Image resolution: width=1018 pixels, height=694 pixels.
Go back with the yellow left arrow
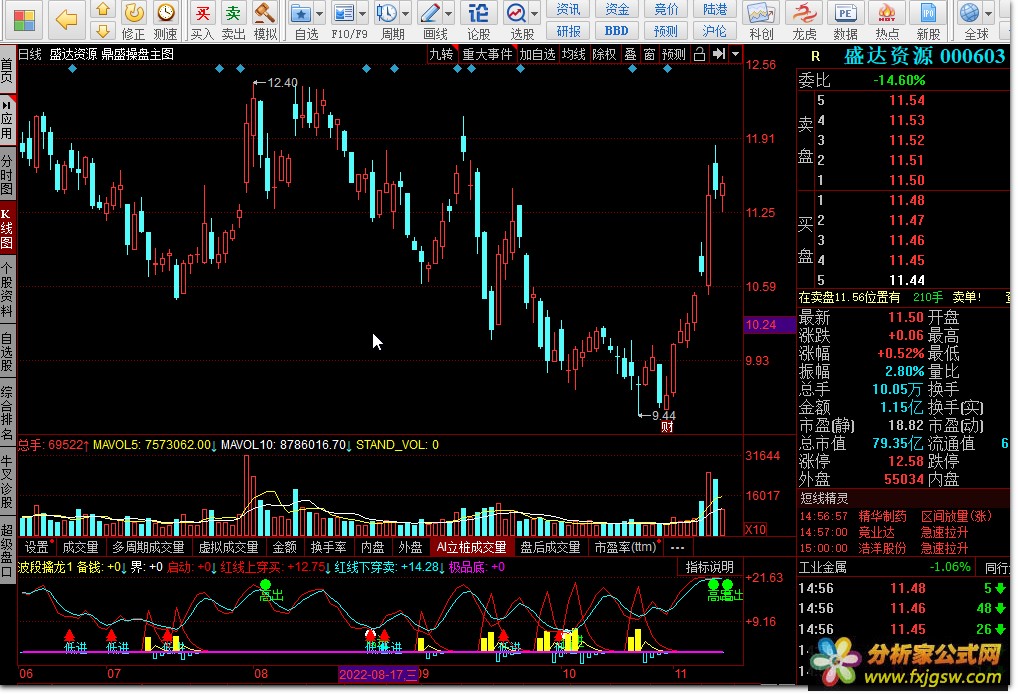click(66, 19)
